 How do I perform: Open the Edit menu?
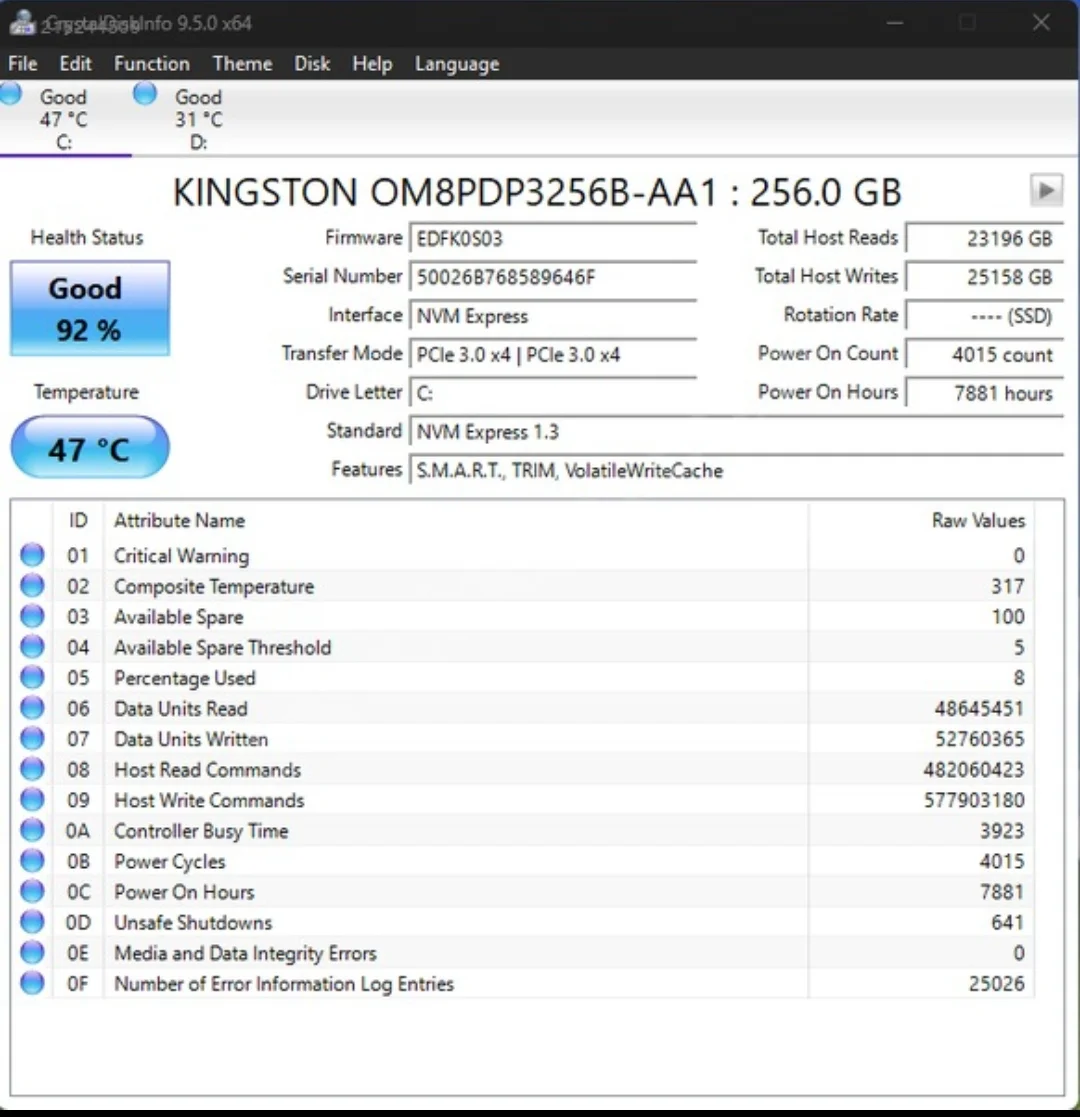pyautogui.click(x=76, y=64)
